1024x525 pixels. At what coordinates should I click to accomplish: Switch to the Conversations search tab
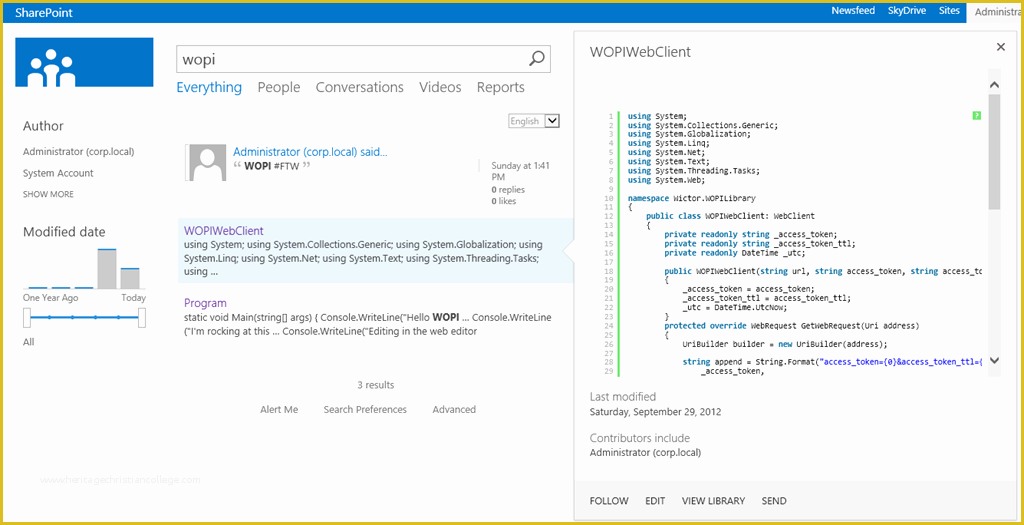(360, 88)
